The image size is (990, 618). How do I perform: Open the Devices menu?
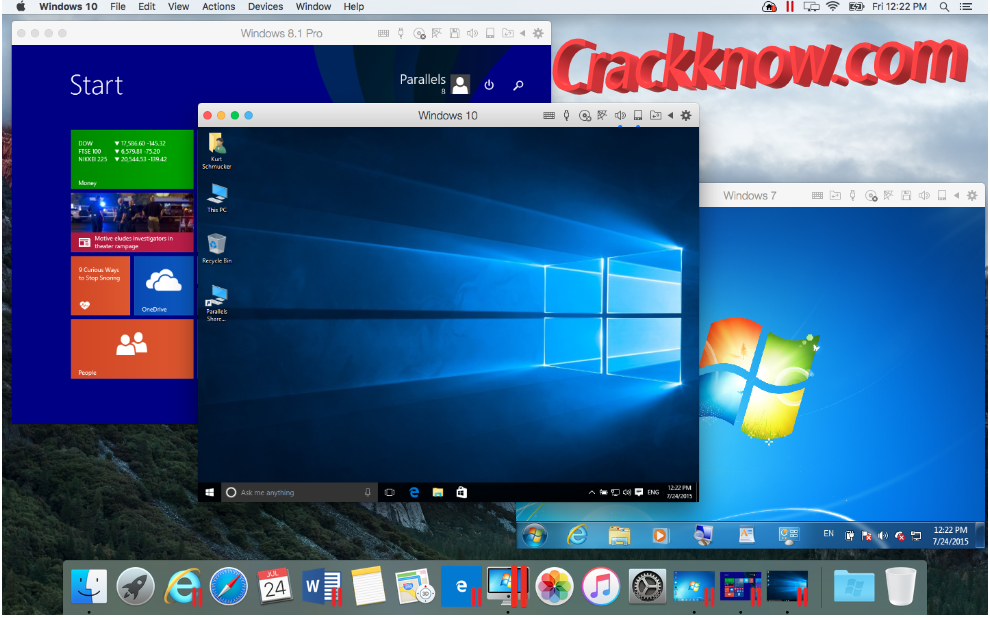265,6
